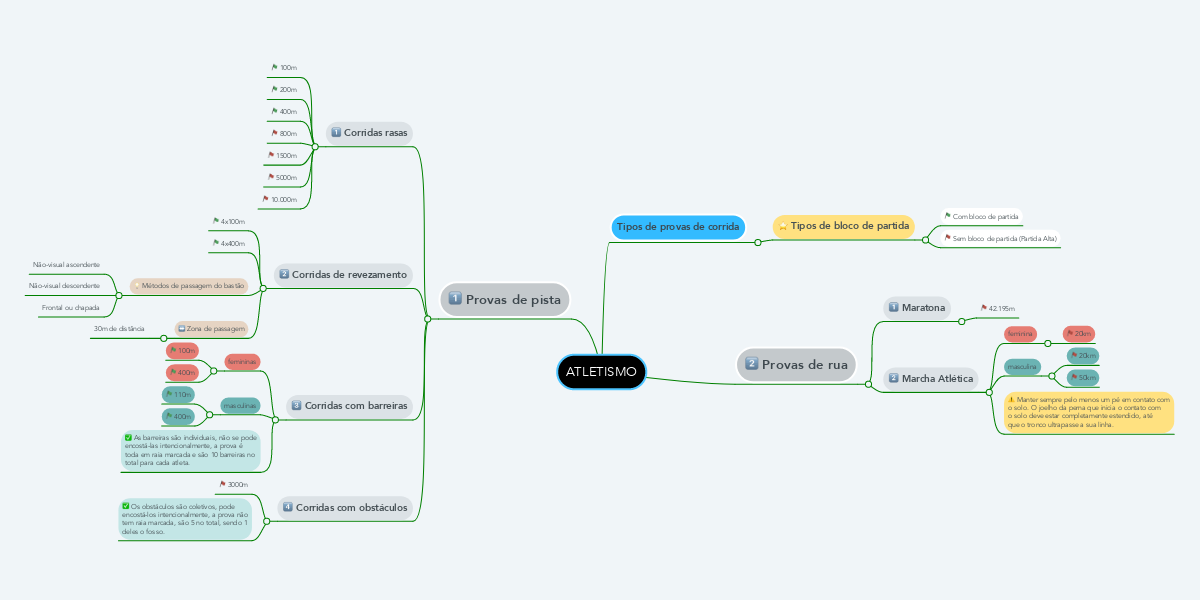Click the red feminina node under Marcha Atlética
Image resolution: width=1200 pixels, height=600 pixels.
(1020, 333)
